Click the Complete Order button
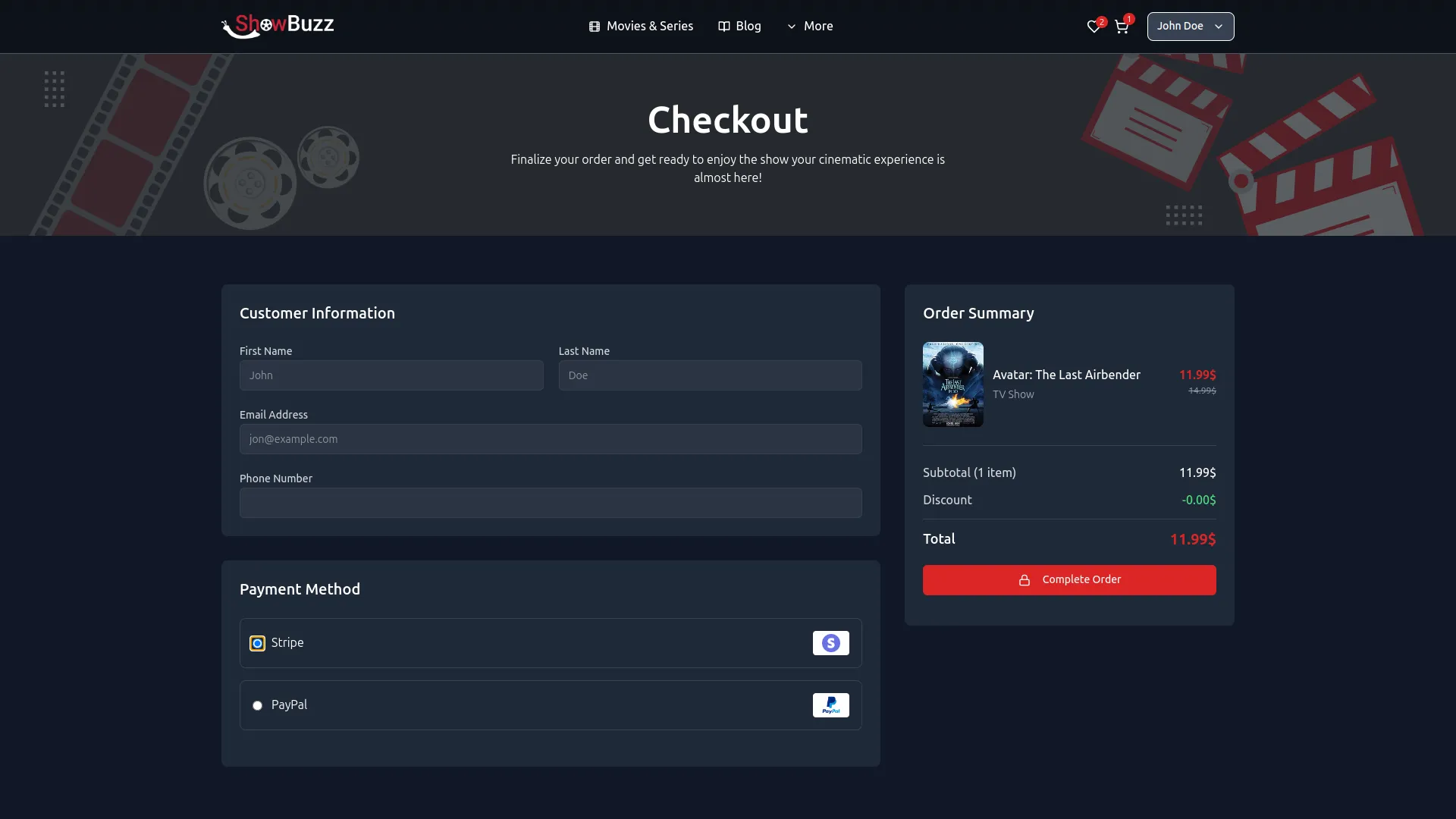The image size is (1456, 819). 1069,580
